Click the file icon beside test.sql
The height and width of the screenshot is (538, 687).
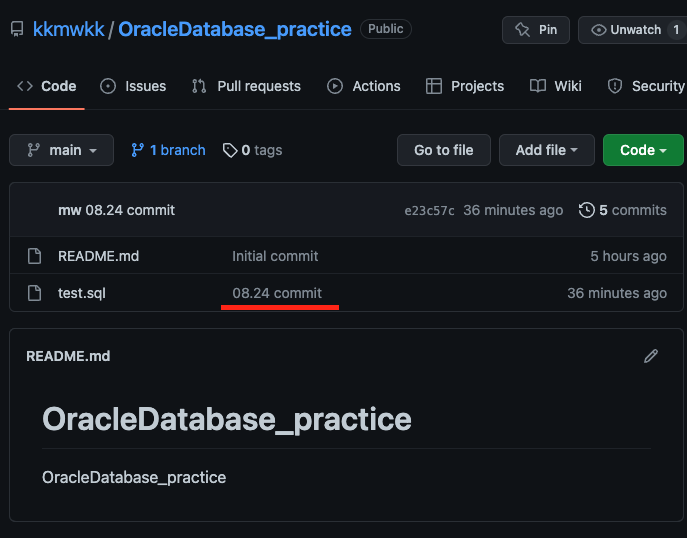(35, 293)
